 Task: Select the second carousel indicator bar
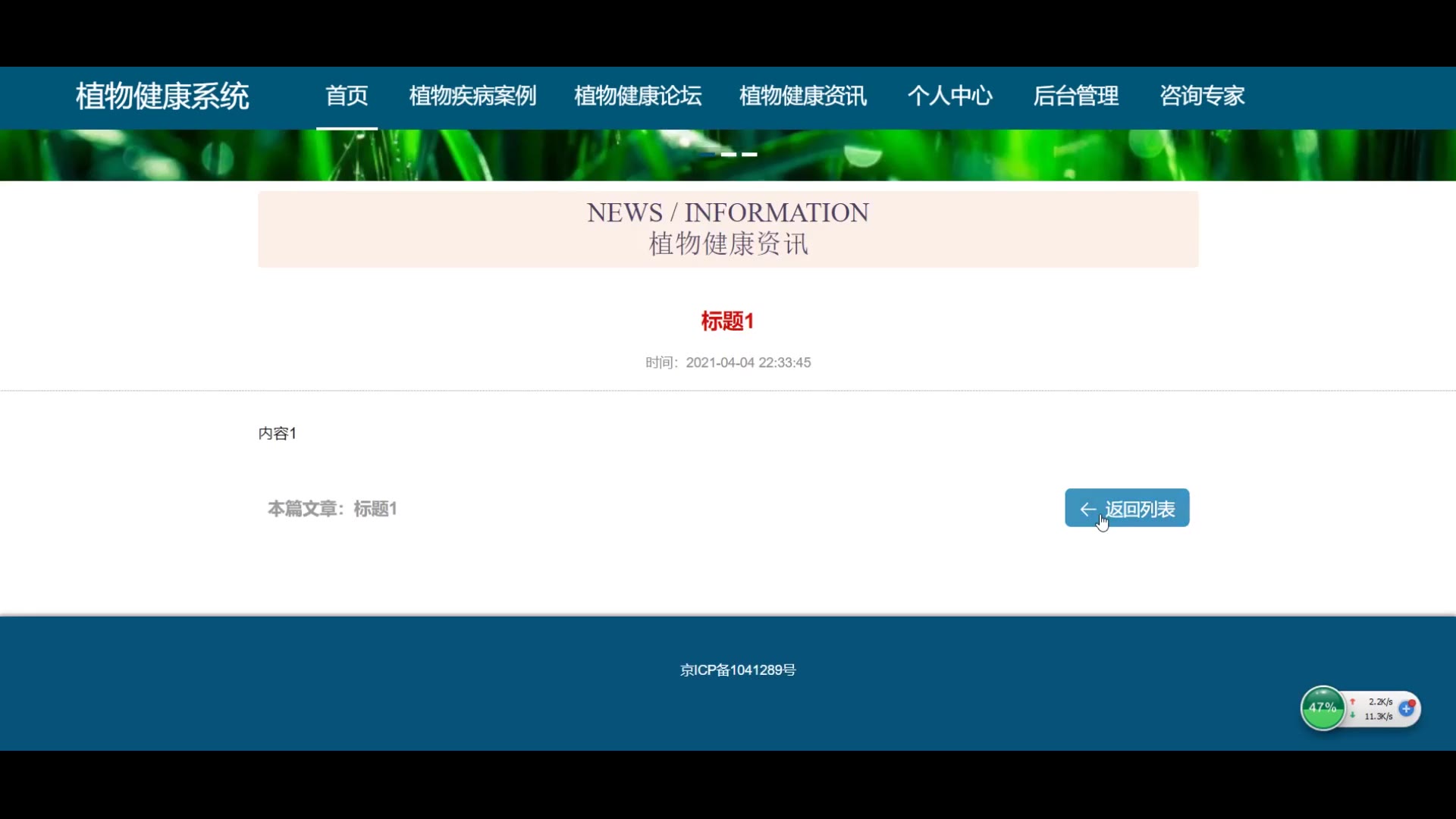tap(729, 155)
